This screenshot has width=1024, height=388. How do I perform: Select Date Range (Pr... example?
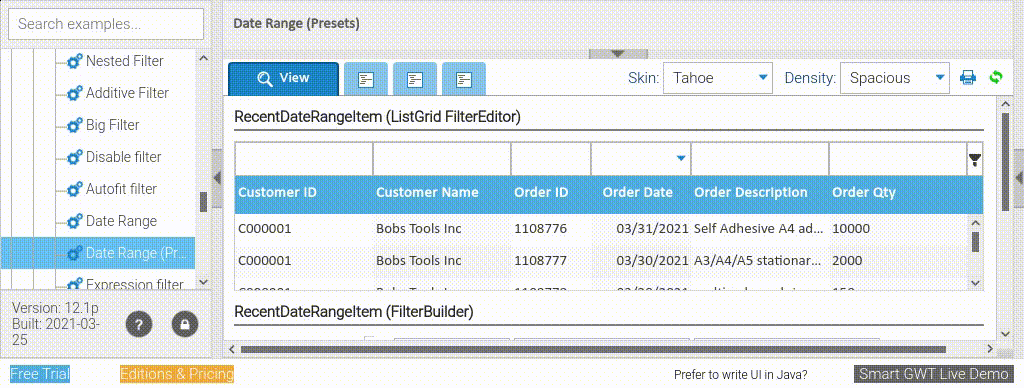pos(97,253)
